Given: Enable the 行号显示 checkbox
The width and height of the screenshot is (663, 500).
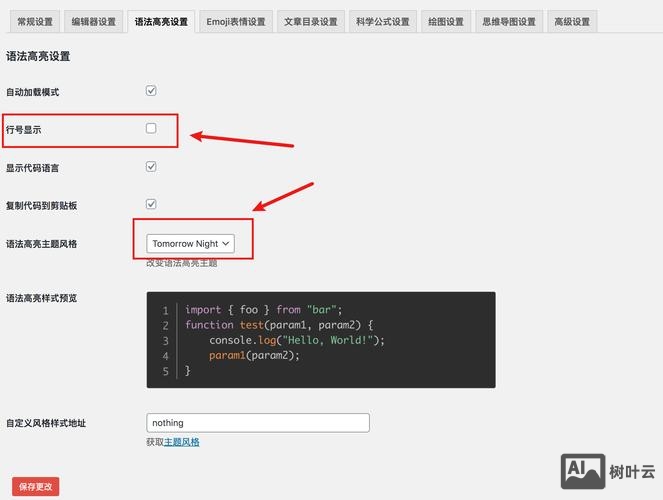Looking at the screenshot, I should click(x=151, y=128).
